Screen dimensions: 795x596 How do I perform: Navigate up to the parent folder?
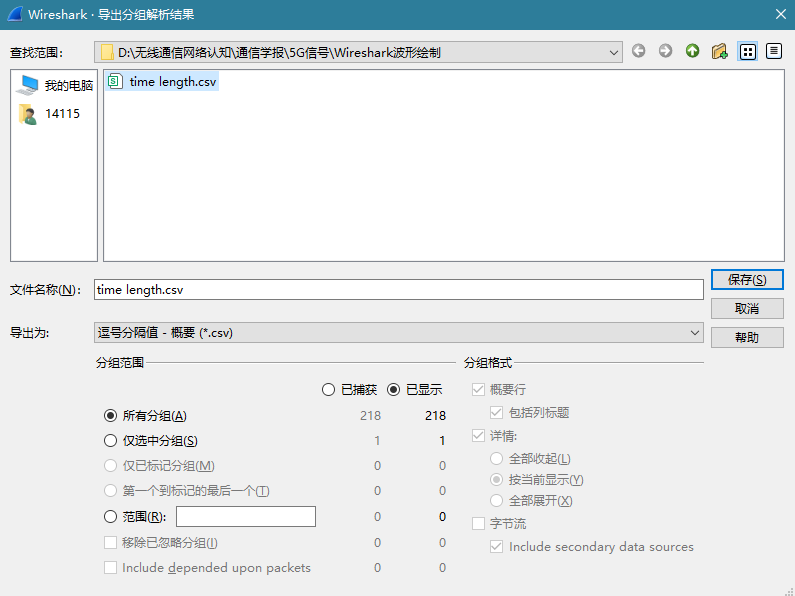(693, 51)
